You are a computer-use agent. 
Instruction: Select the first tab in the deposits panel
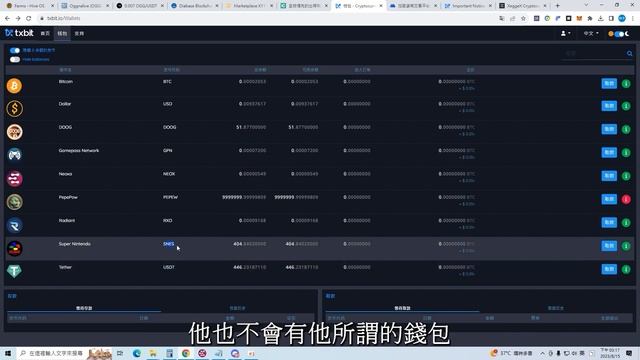tap(84, 308)
